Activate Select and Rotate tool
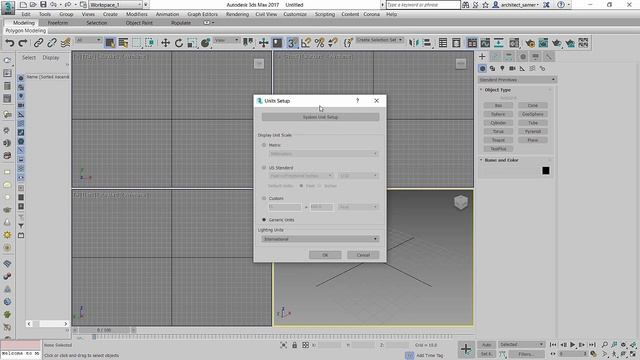Viewport: 640px width, 360px height. (x=179, y=42)
